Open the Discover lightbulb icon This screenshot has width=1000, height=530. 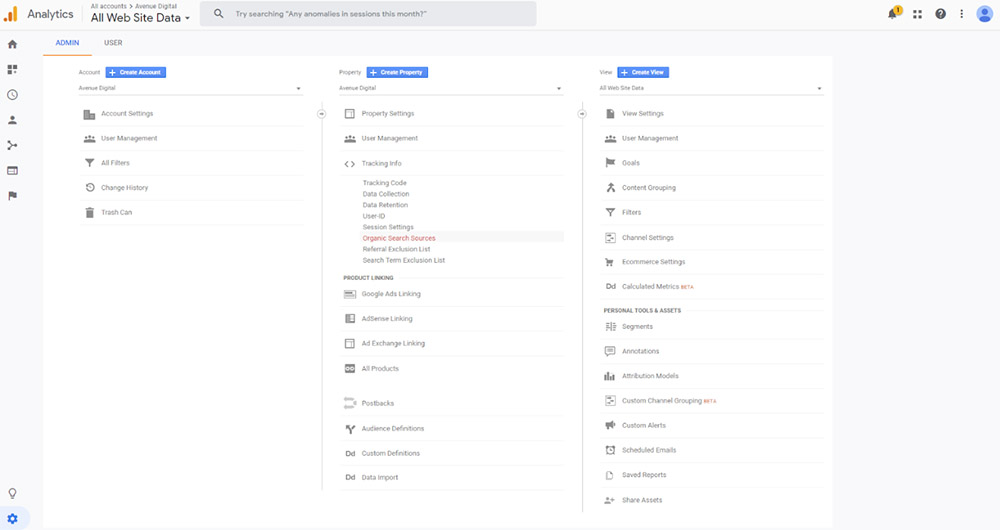coord(12,493)
